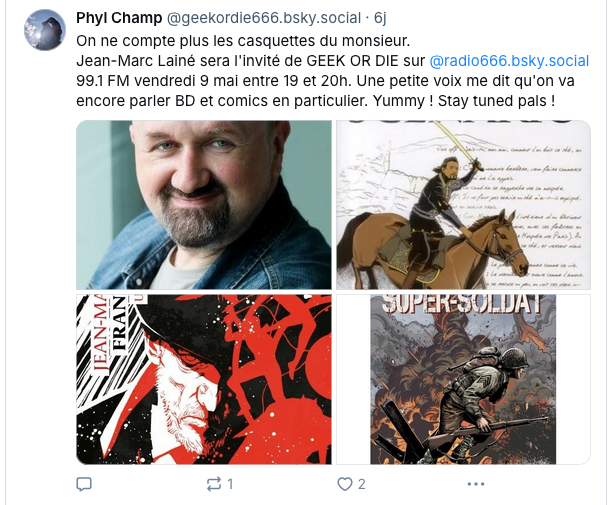The image size is (613, 505).
Task: Click the repost count number 1
Action: 230,484
